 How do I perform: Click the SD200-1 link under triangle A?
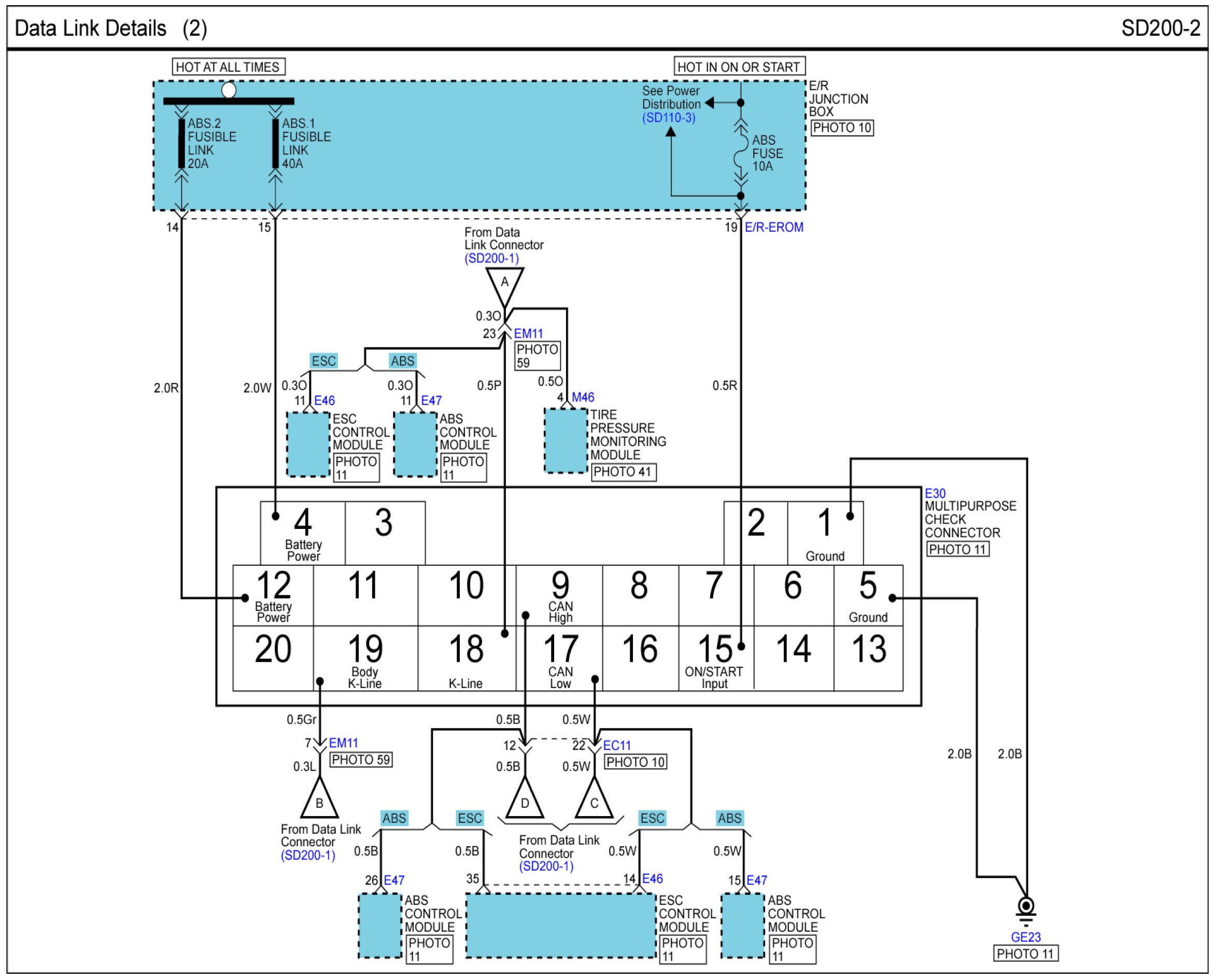[491, 259]
